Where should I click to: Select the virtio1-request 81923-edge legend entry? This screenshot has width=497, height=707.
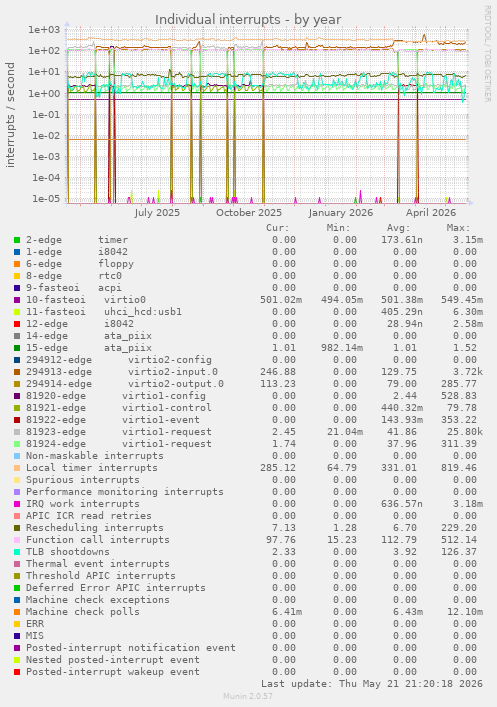119,432
